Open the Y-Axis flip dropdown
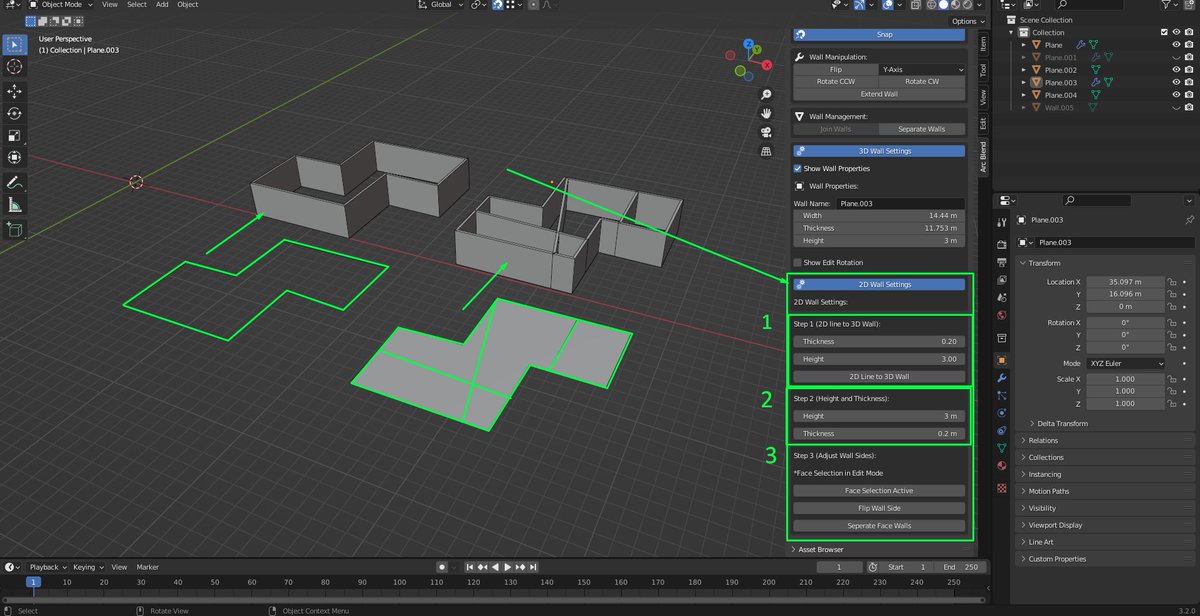The image size is (1200, 616). pos(922,70)
